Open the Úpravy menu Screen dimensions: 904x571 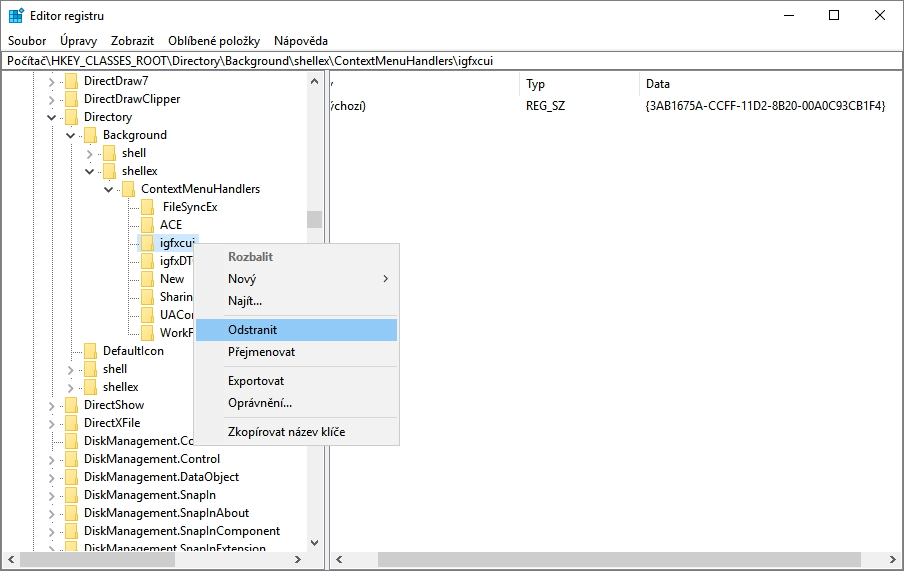78,41
